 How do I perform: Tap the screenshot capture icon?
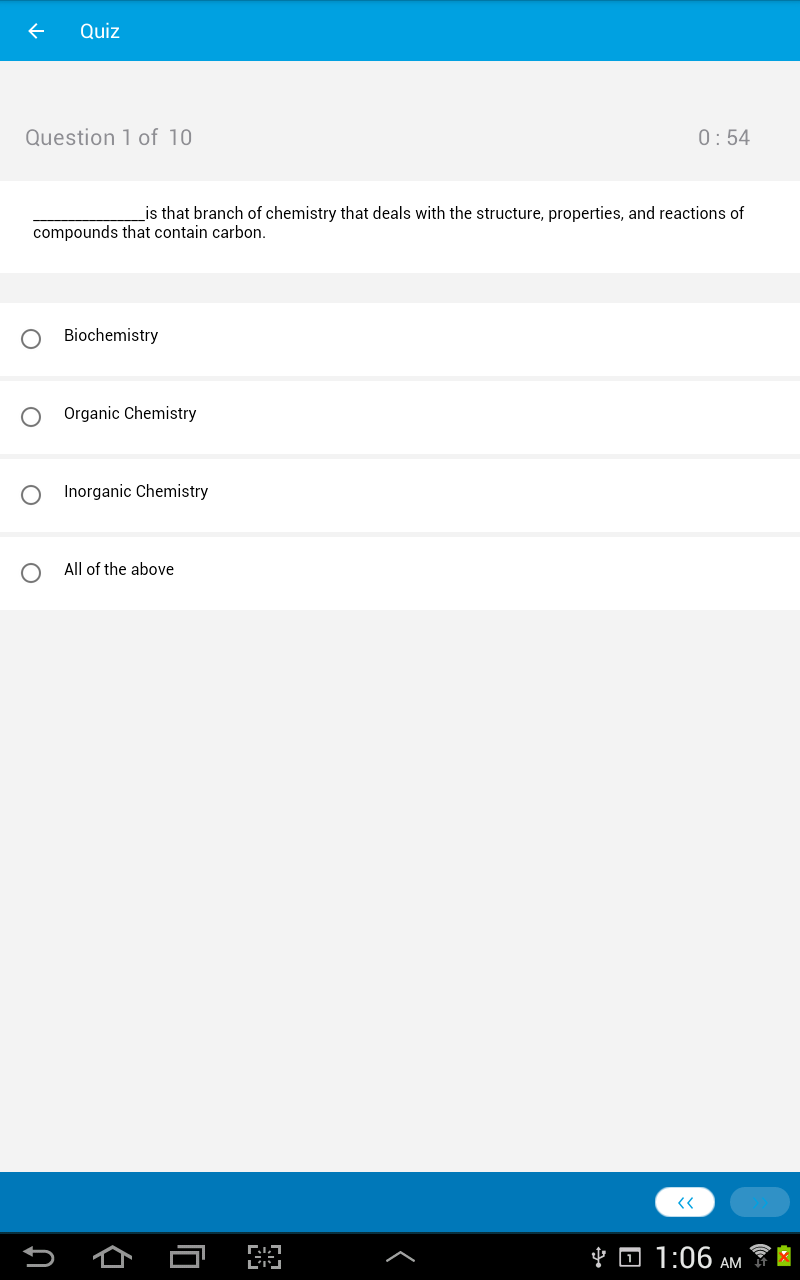coord(265,1256)
